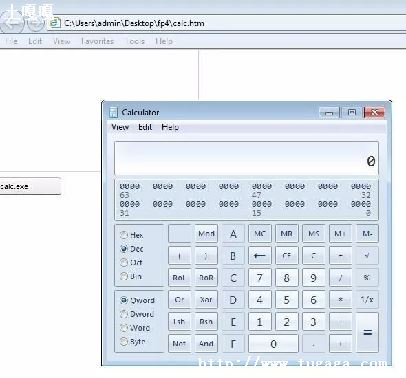This screenshot has height=378, width=406.
Task: Click the multiply (*) key
Action: (x=340, y=300)
